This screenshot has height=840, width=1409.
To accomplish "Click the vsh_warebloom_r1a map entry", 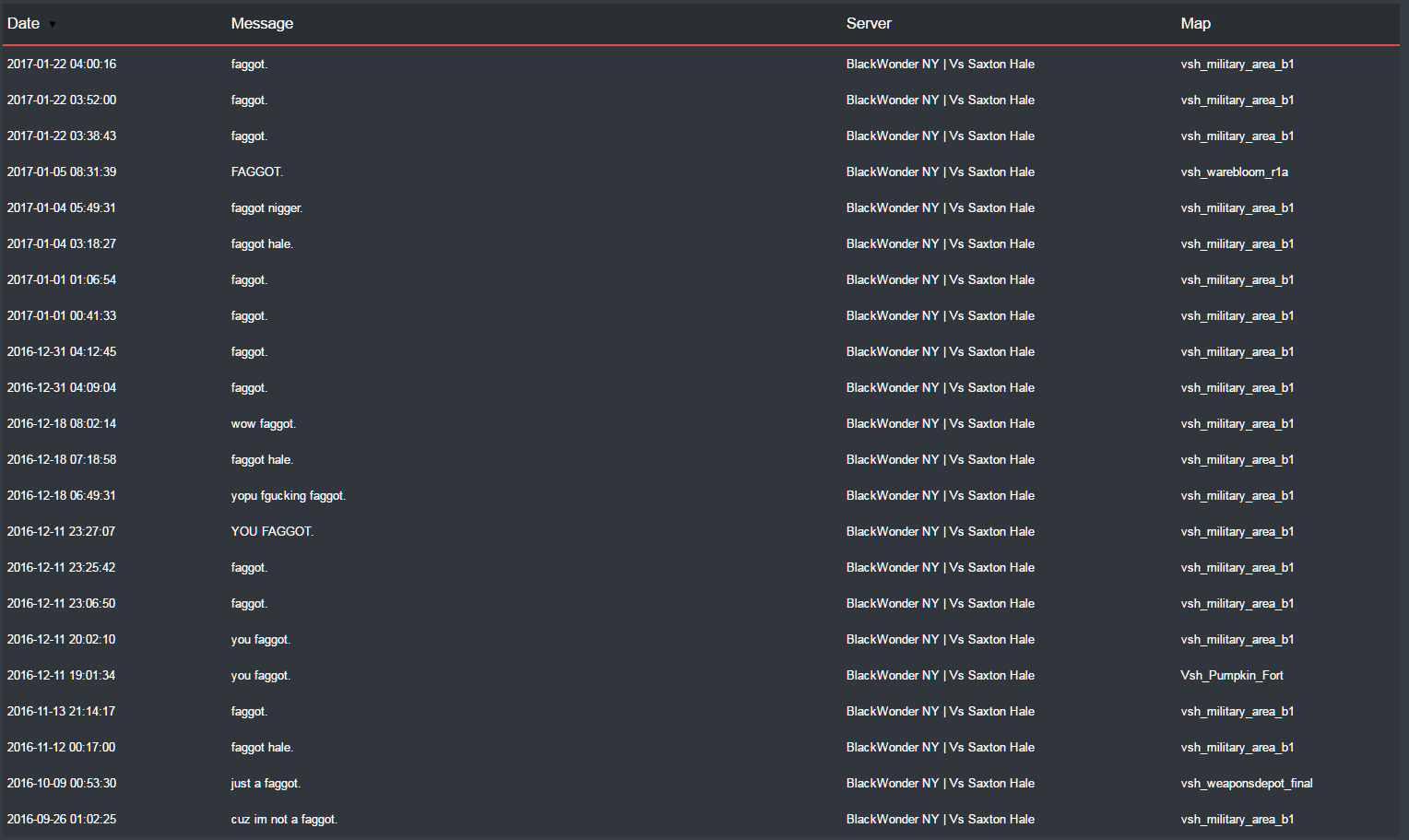I will (x=1234, y=172).
